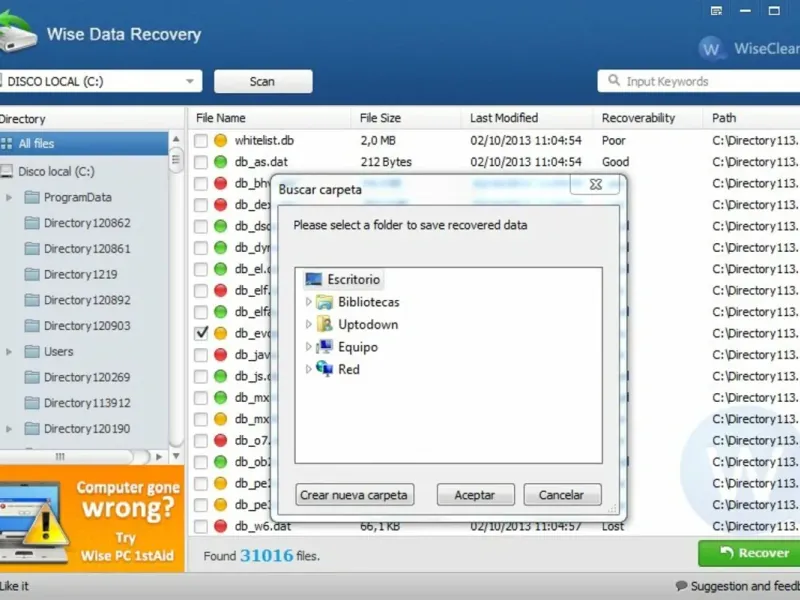
Task: Check the db_w6.dat file checkbox
Action: click(x=201, y=526)
